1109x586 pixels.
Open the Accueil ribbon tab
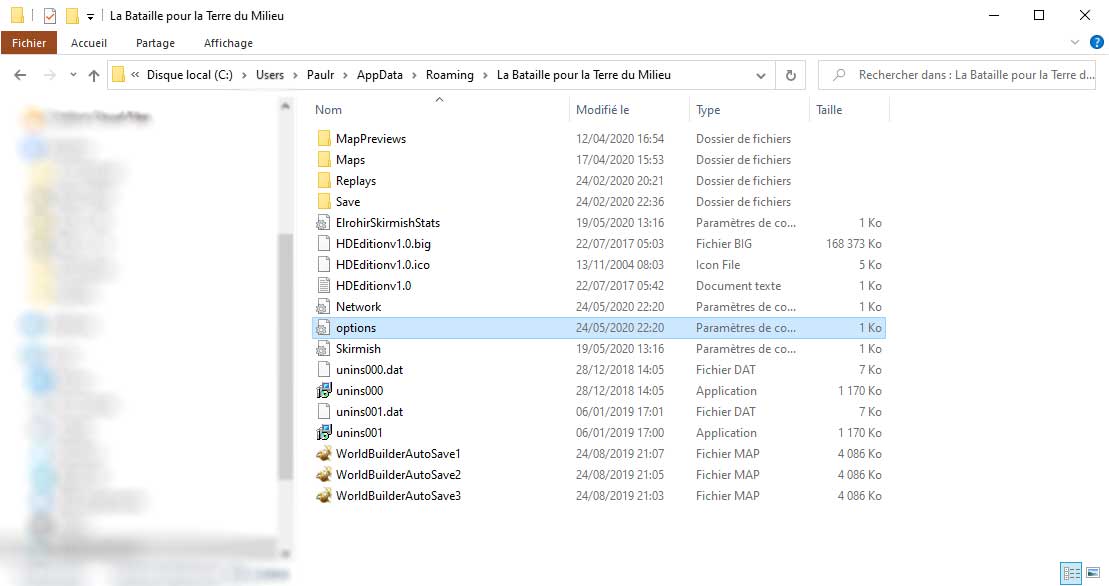pyautogui.click(x=89, y=43)
